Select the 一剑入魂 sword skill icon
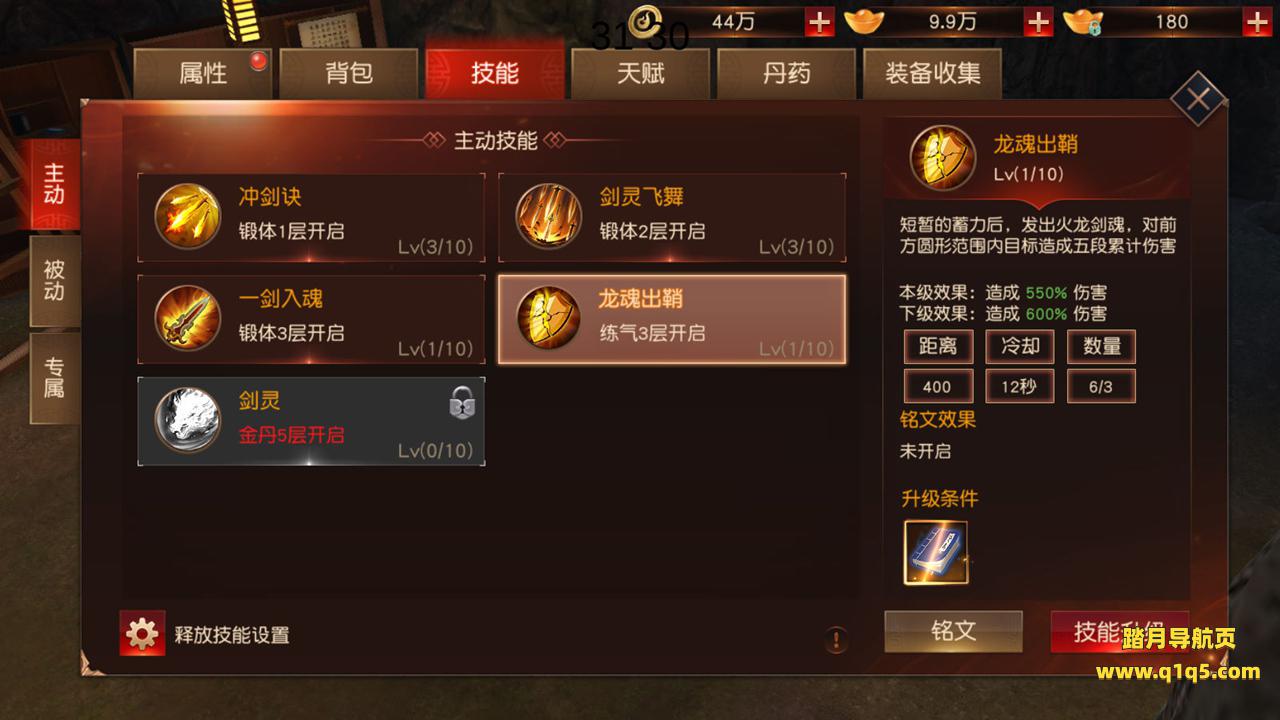The image size is (1280, 720). tap(188, 319)
